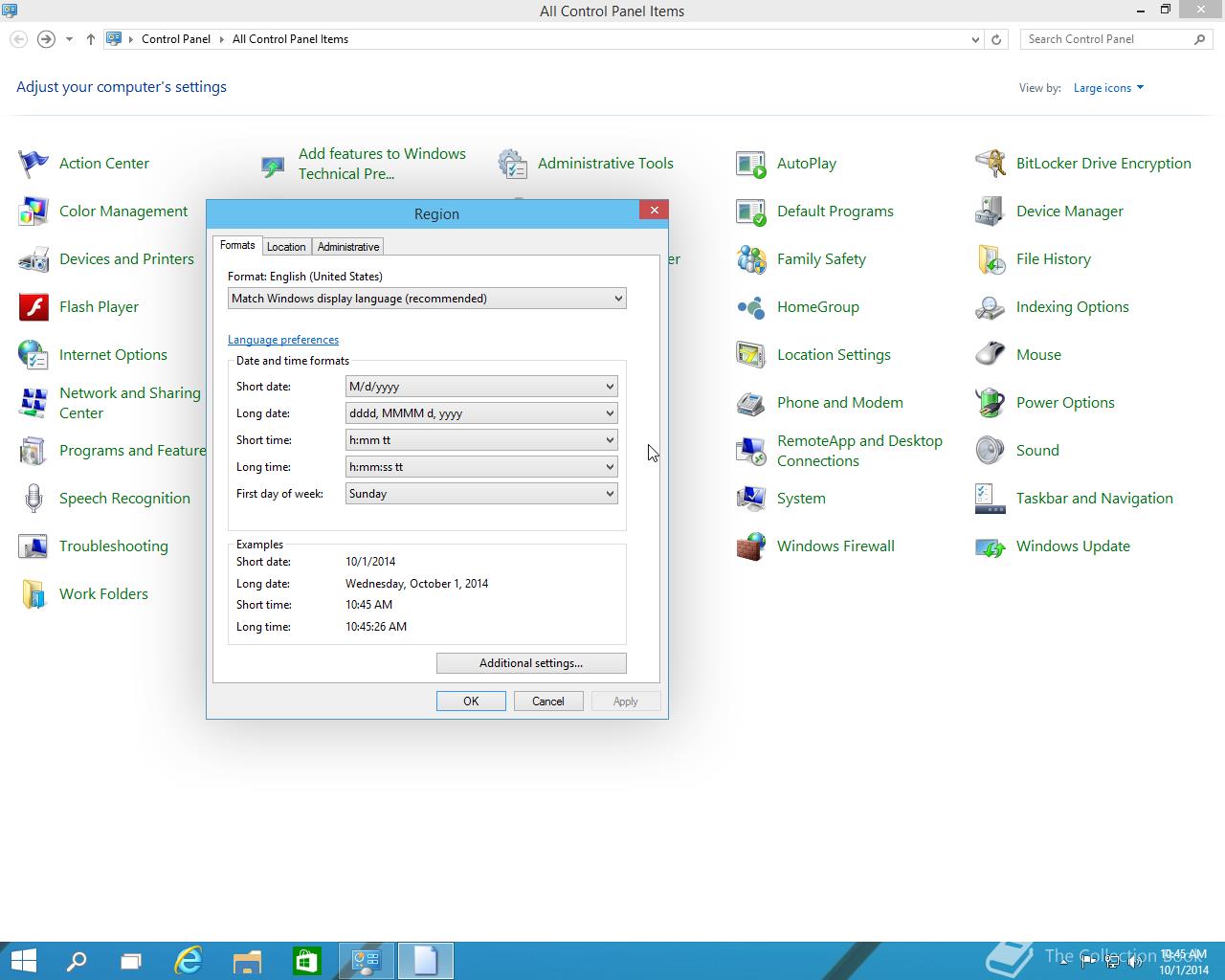
Task: Open the recent locations arrow
Action: coord(69,39)
